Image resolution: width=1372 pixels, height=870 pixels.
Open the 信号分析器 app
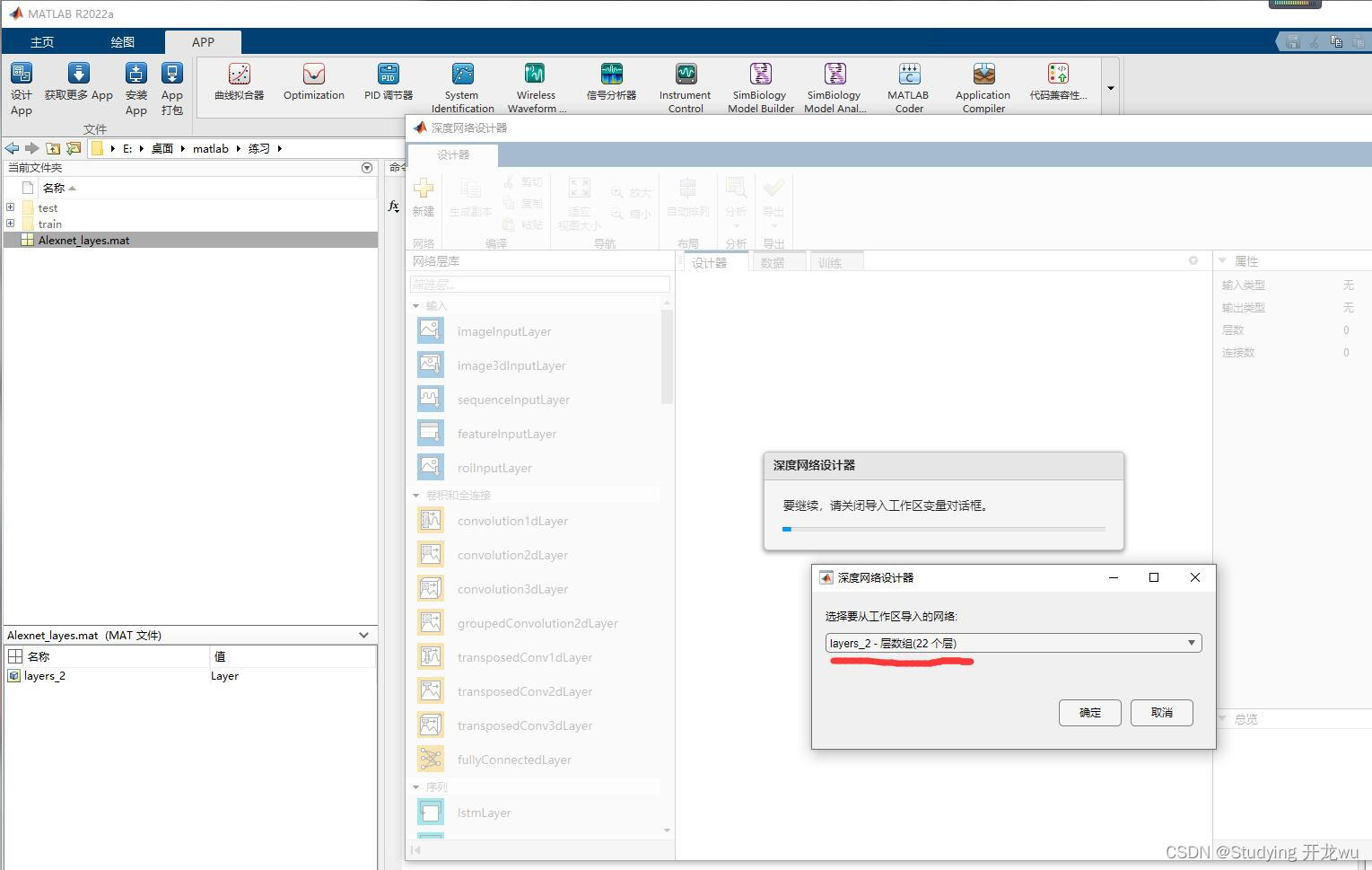tap(611, 82)
